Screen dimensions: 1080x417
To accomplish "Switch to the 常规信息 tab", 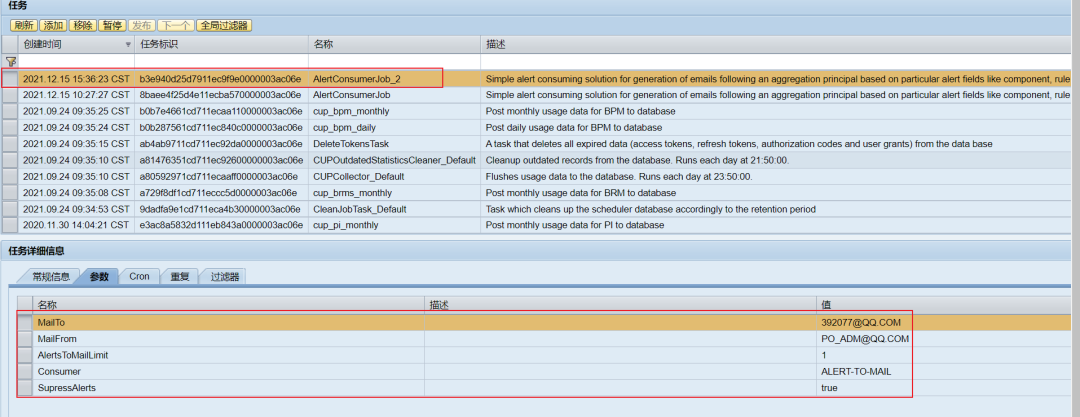I will pyautogui.click(x=50, y=276).
